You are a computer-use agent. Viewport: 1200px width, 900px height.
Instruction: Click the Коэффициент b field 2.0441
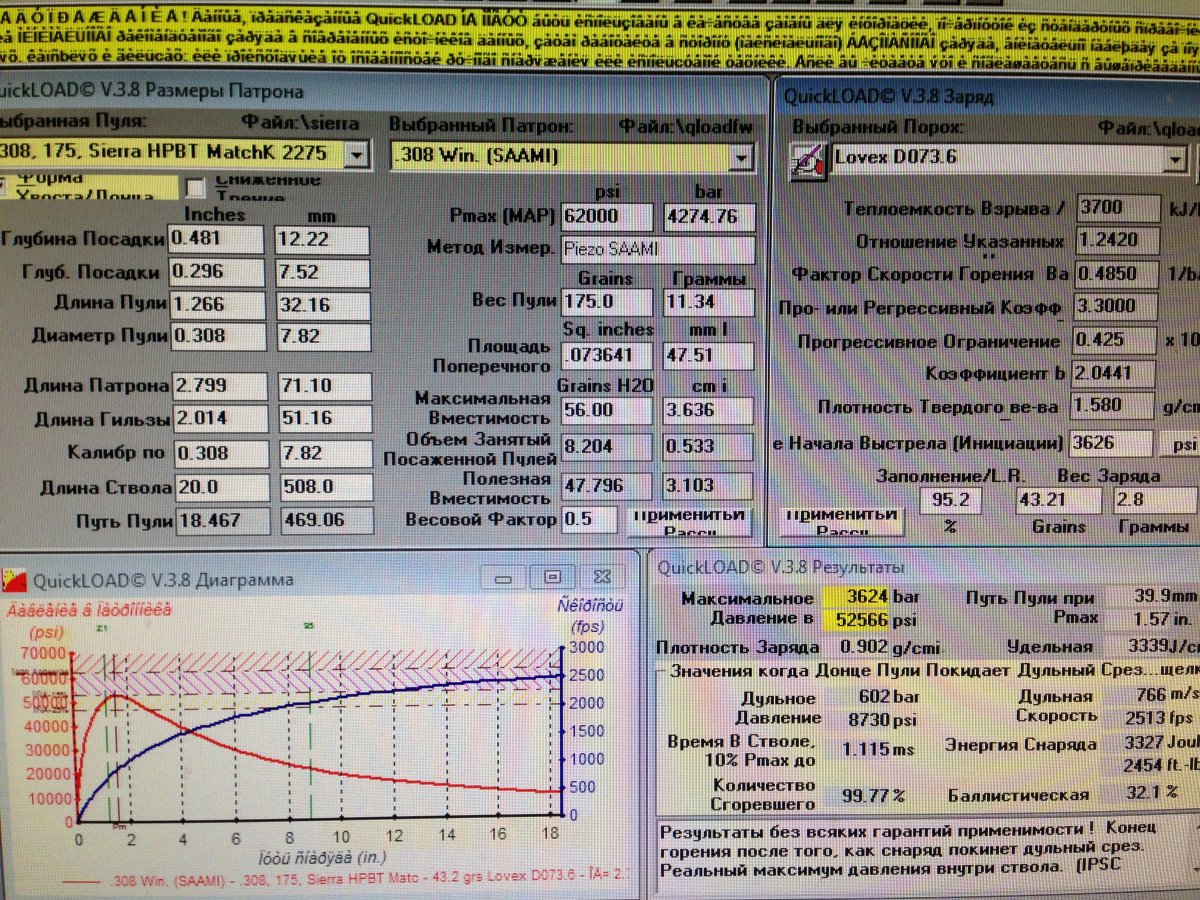(1112, 373)
